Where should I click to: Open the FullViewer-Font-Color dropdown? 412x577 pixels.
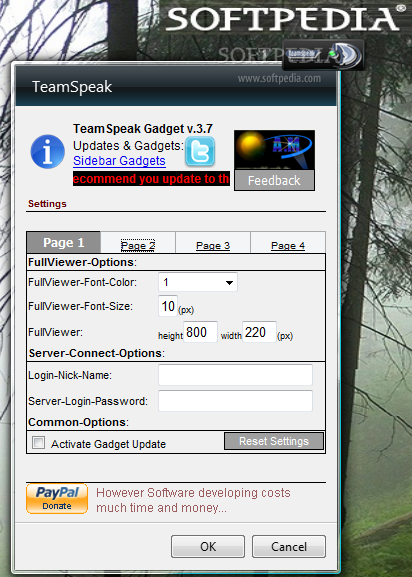click(198, 282)
